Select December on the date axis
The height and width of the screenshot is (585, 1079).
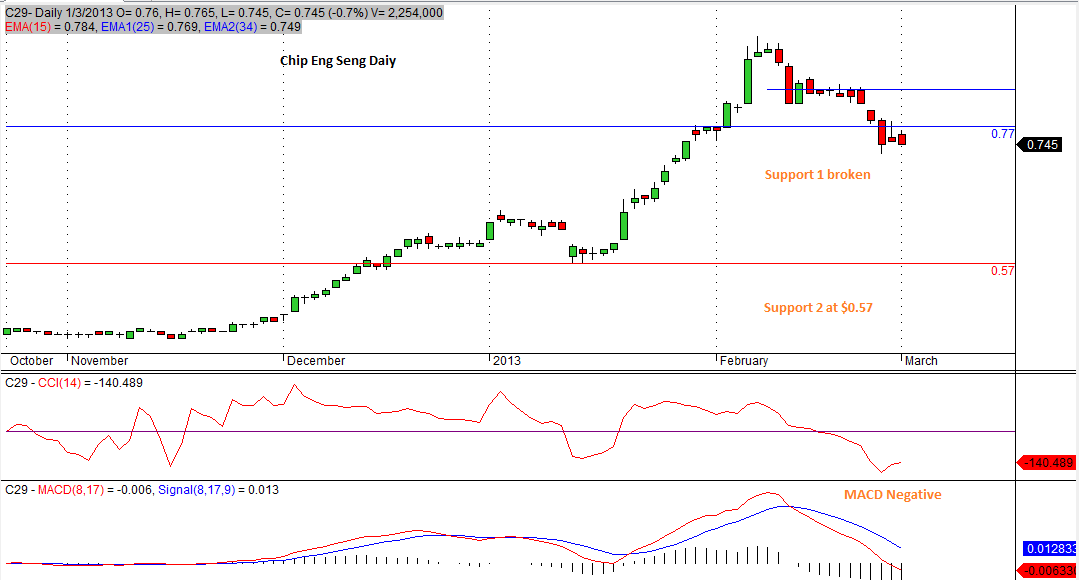pos(316,361)
